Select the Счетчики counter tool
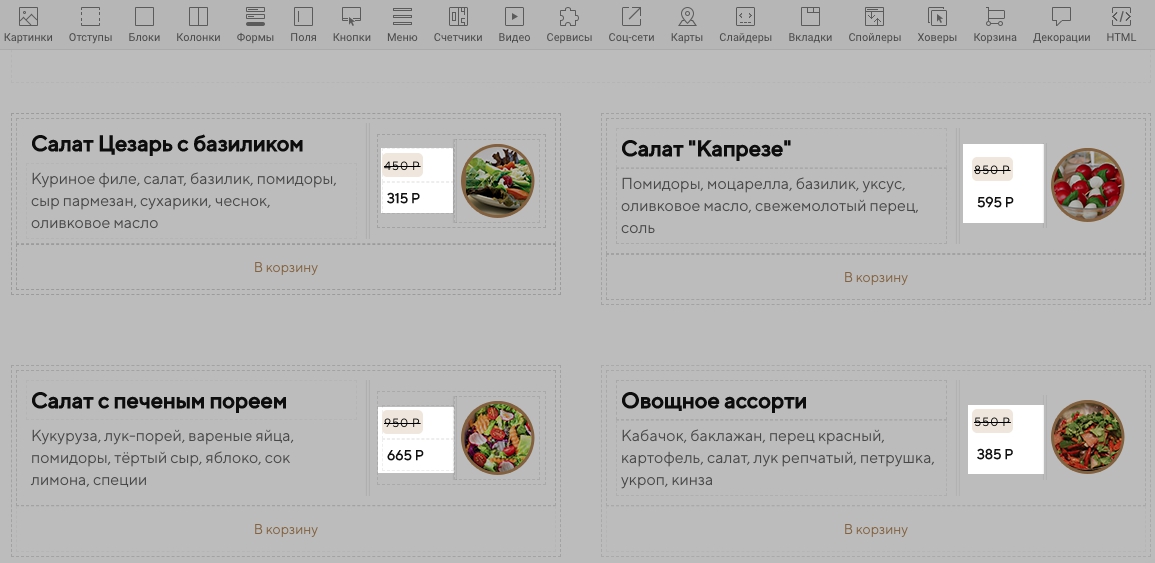The width and height of the screenshot is (1155, 563). [458, 24]
